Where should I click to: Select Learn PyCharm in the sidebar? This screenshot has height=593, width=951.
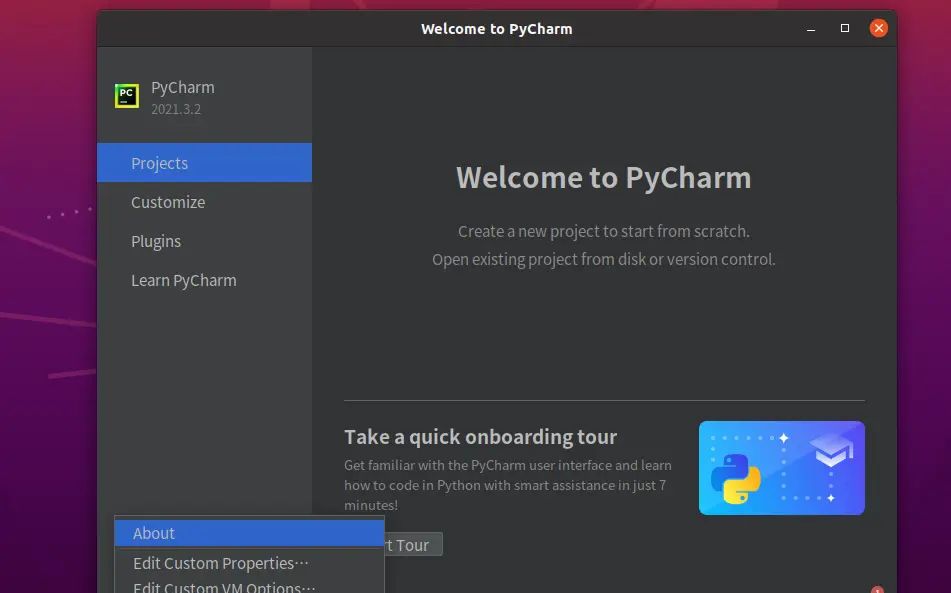(184, 280)
